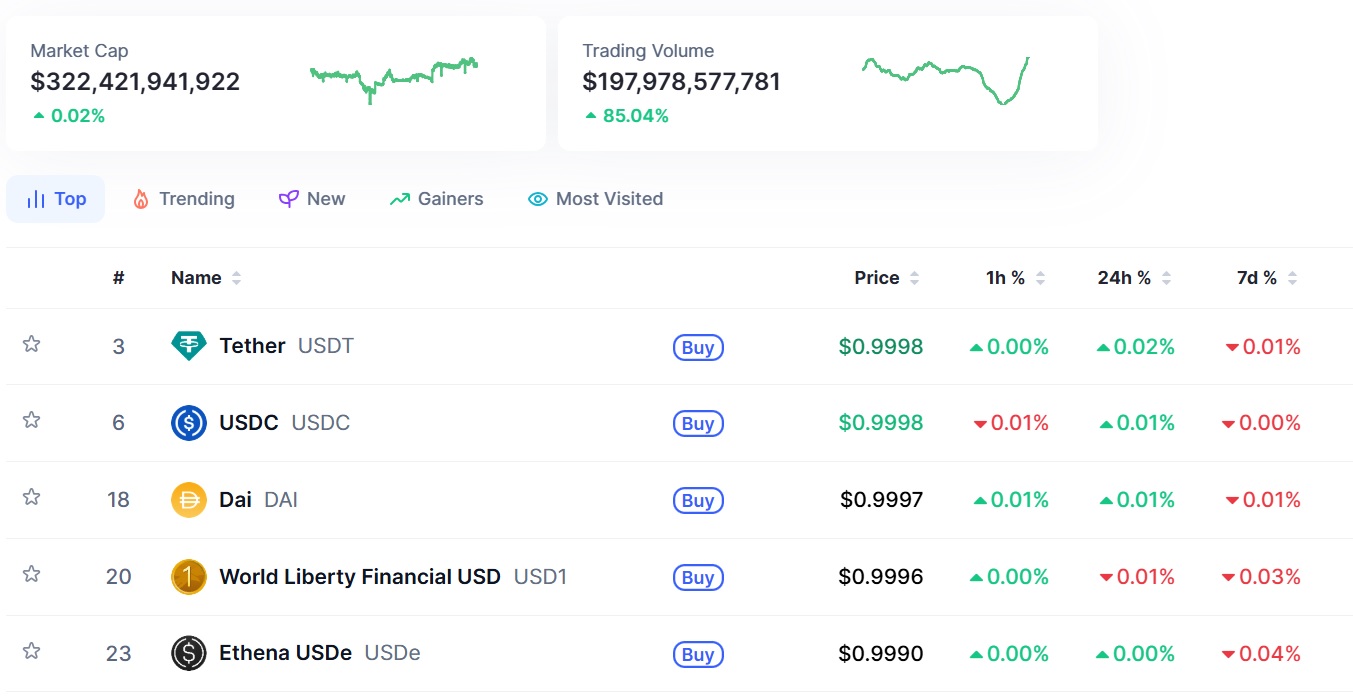Viewport: 1353px width, 699px height.
Task: Click the eye icon beside Most Visited
Action: point(538,199)
